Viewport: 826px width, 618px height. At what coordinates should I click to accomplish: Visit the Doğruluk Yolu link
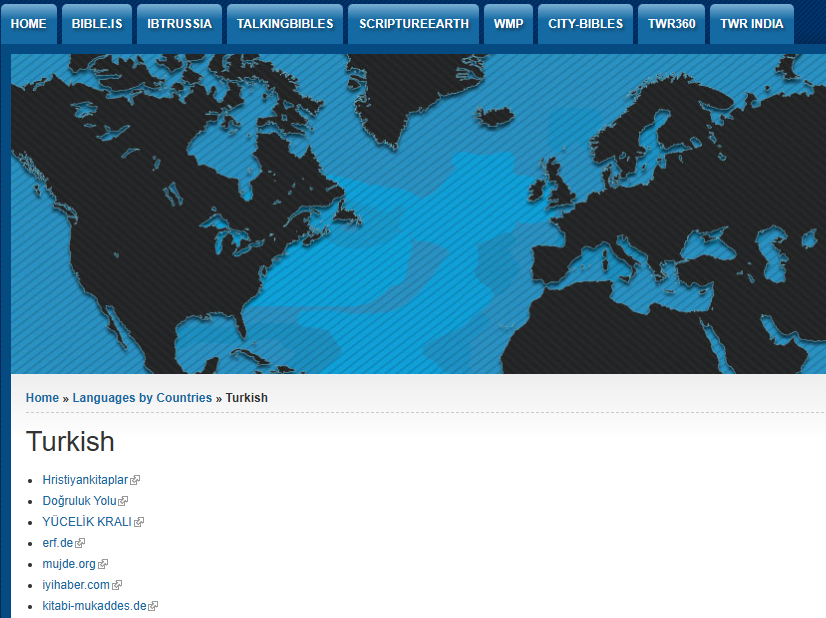click(x=80, y=501)
